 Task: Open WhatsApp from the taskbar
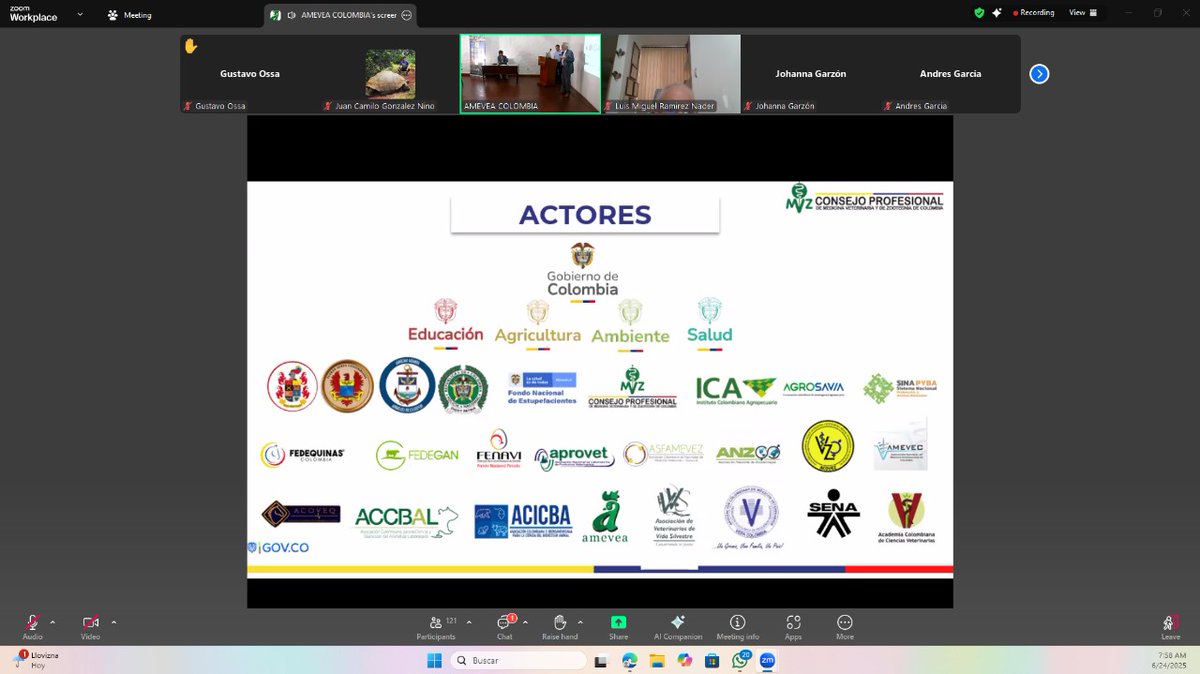pos(740,661)
